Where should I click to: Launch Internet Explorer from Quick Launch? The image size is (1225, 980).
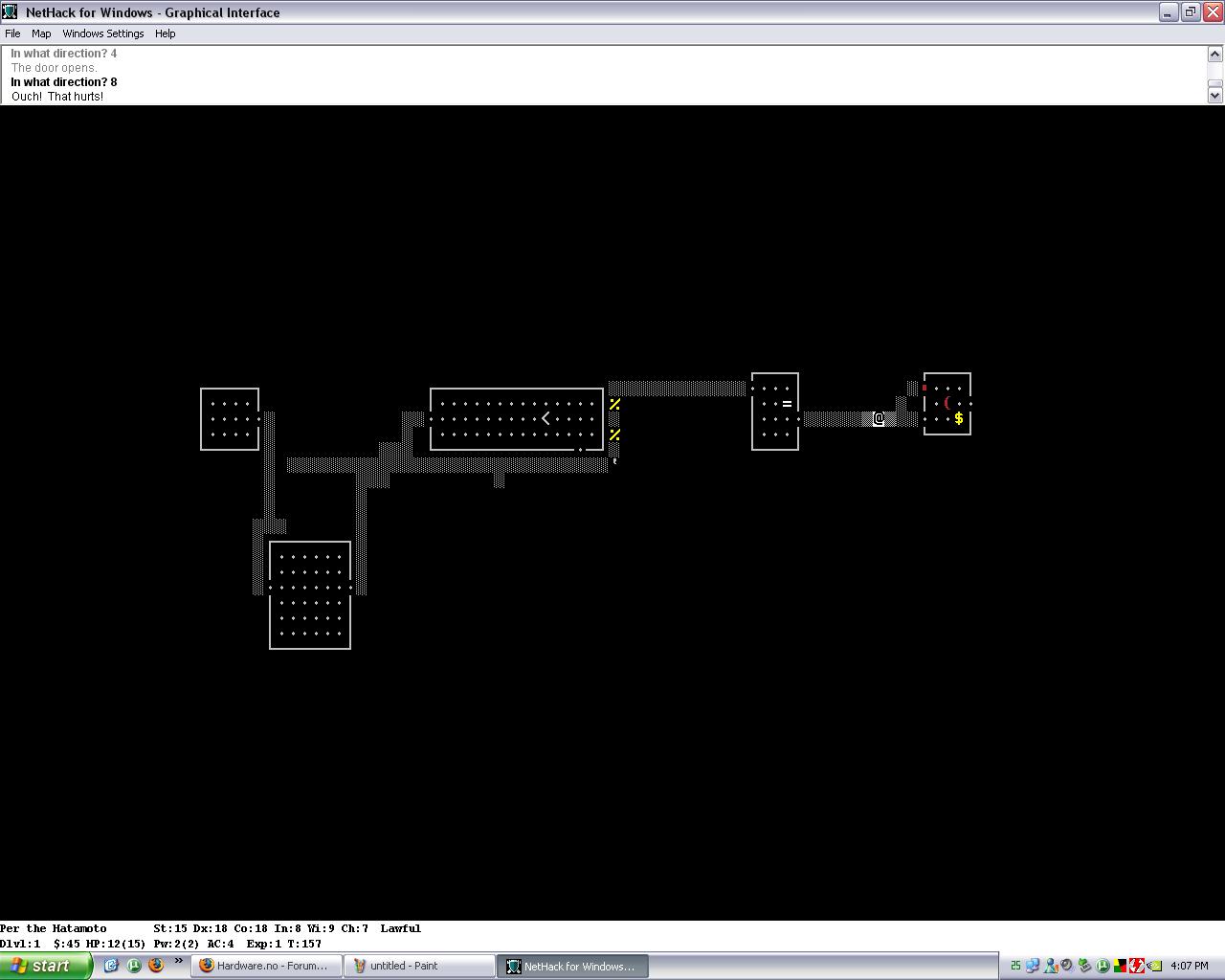tap(111, 966)
